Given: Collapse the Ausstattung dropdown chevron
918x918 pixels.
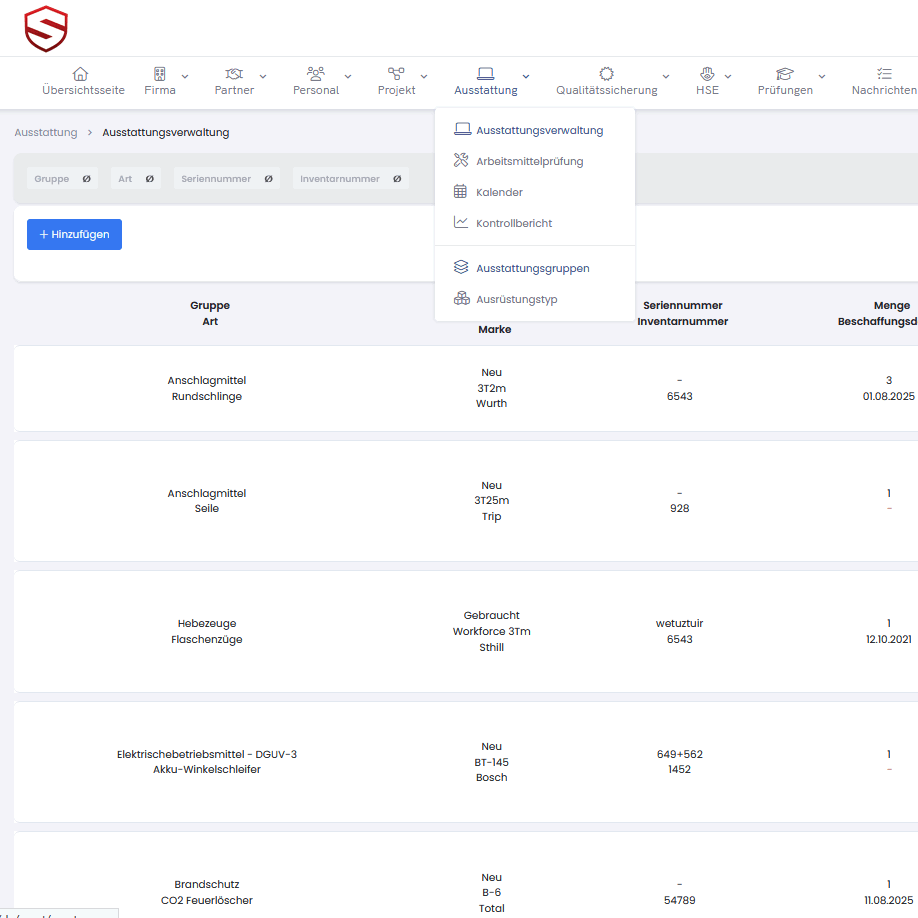Looking at the screenshot, I should tap(526, 76).
